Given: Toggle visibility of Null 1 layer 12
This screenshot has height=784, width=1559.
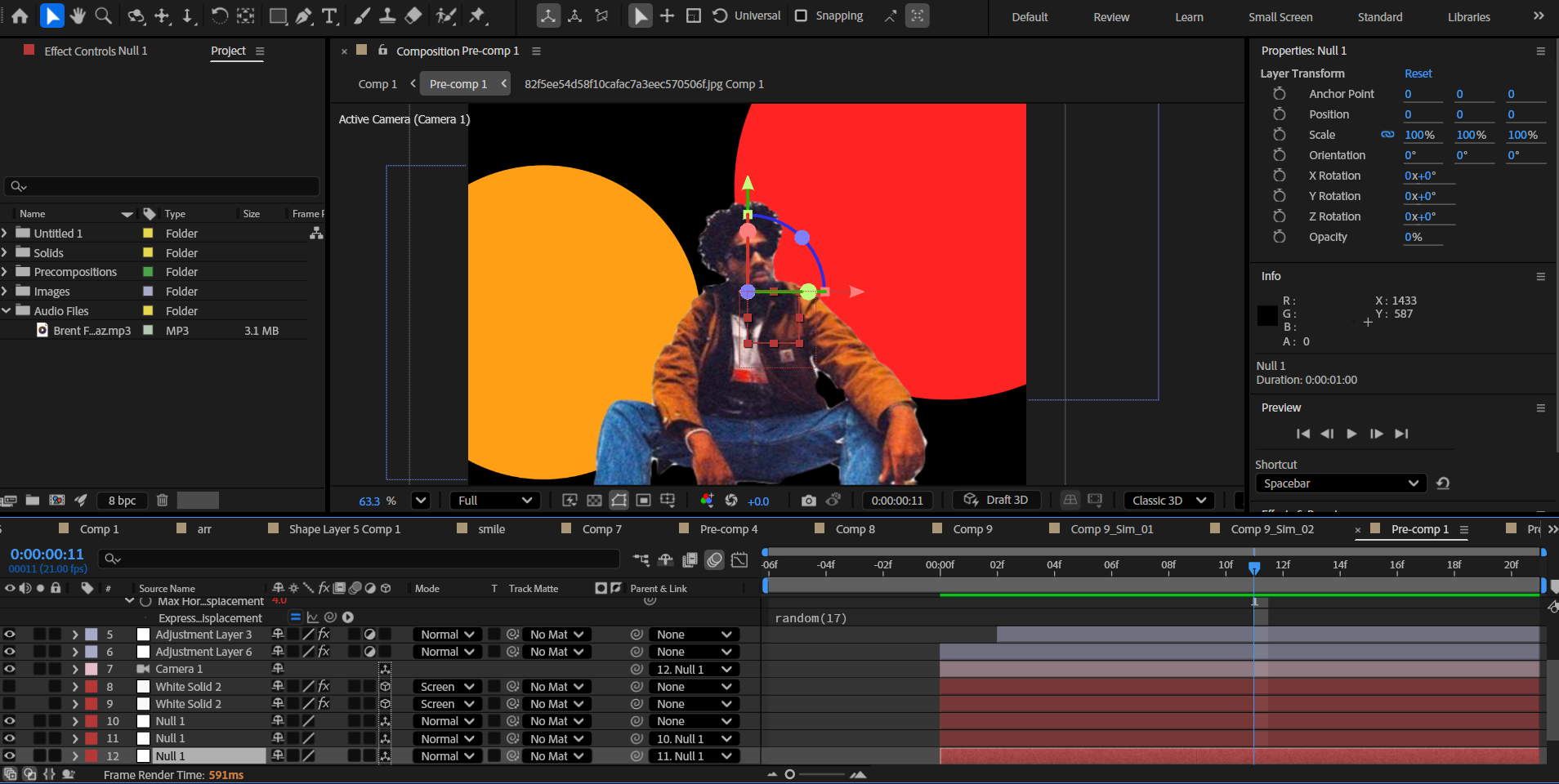Looking at the screenshot, I should pos(10,756).
